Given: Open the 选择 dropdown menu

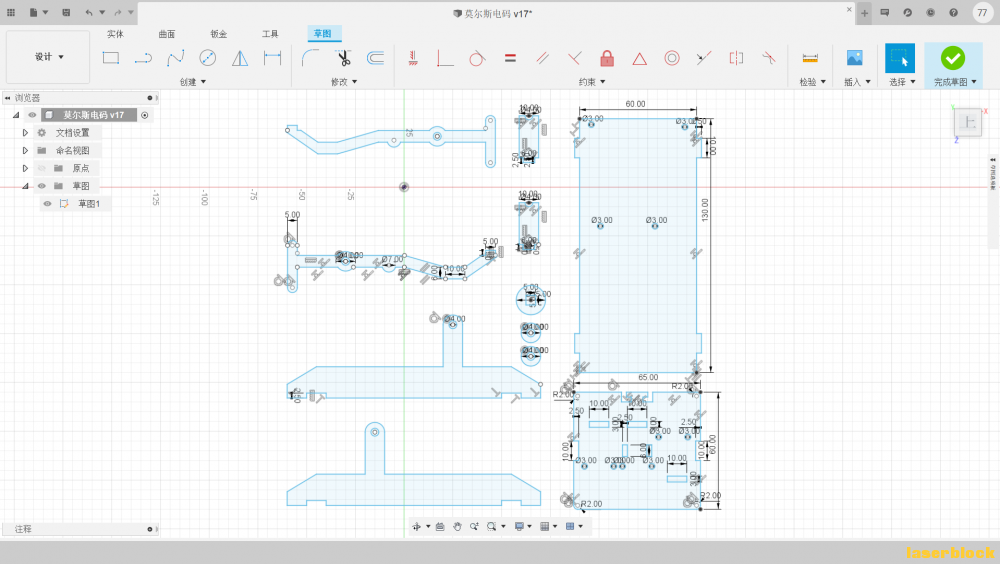Looking at the screenshot, I should (902, 82).
